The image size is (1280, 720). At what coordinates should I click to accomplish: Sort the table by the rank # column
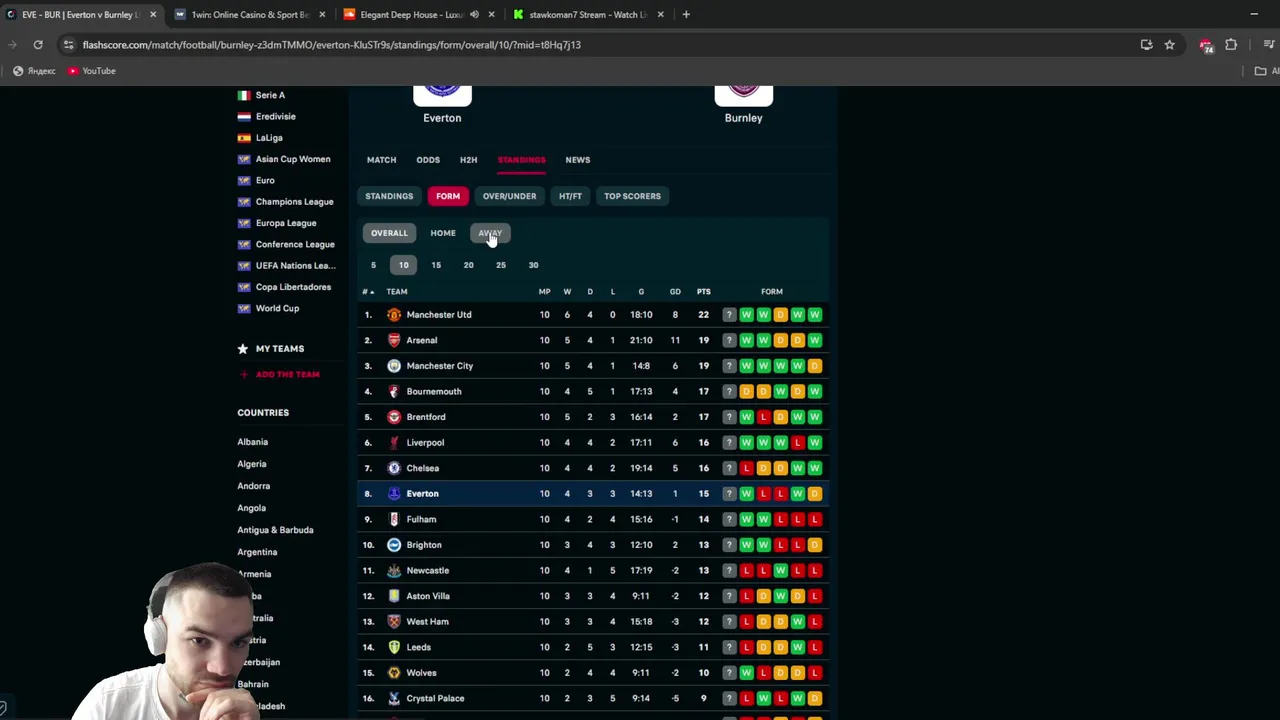[368, 292]
